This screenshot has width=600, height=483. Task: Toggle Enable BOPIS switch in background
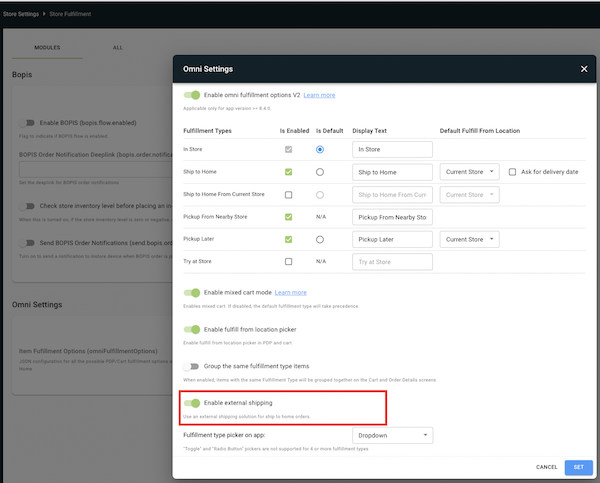click(27, 123)
